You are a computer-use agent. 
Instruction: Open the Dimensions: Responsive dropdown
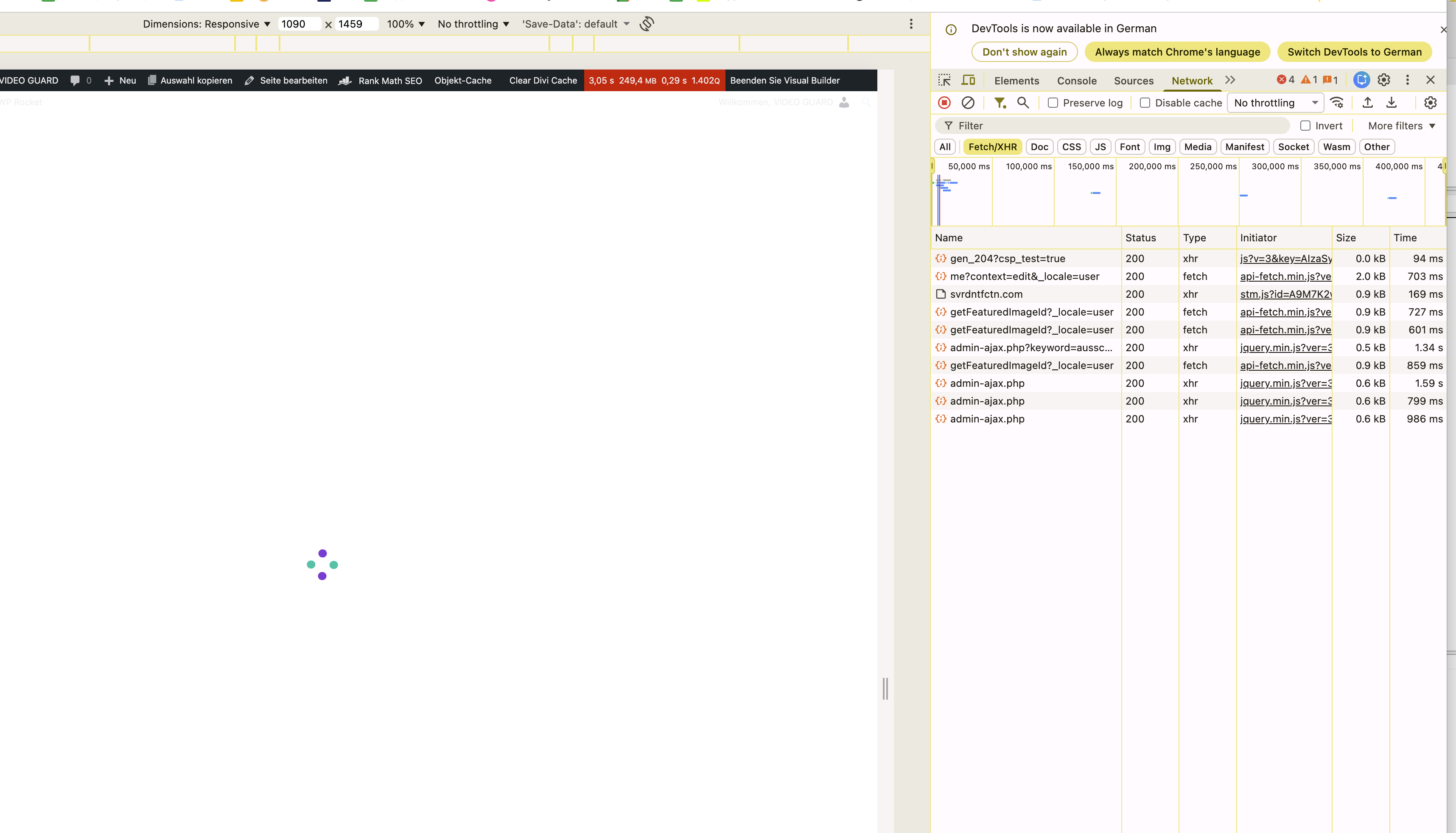click(207, 24)
